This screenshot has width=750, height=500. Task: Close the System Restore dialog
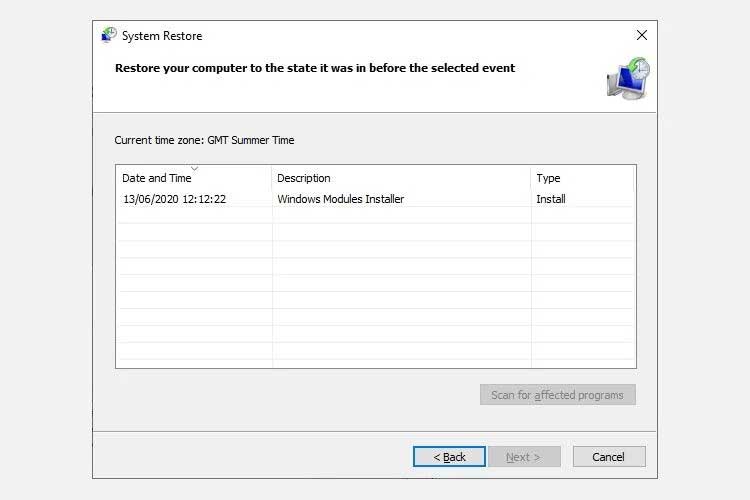(x=642, y=36)
